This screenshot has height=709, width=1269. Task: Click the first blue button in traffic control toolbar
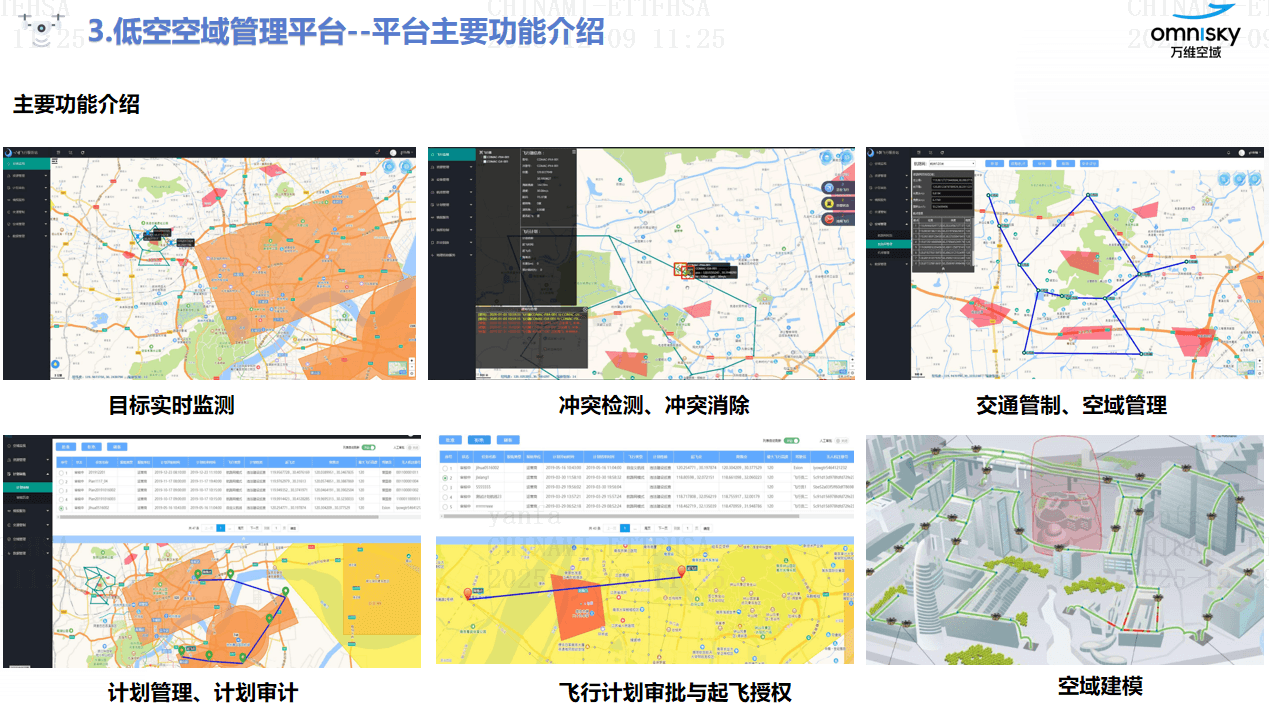click(x=994, y=163)
